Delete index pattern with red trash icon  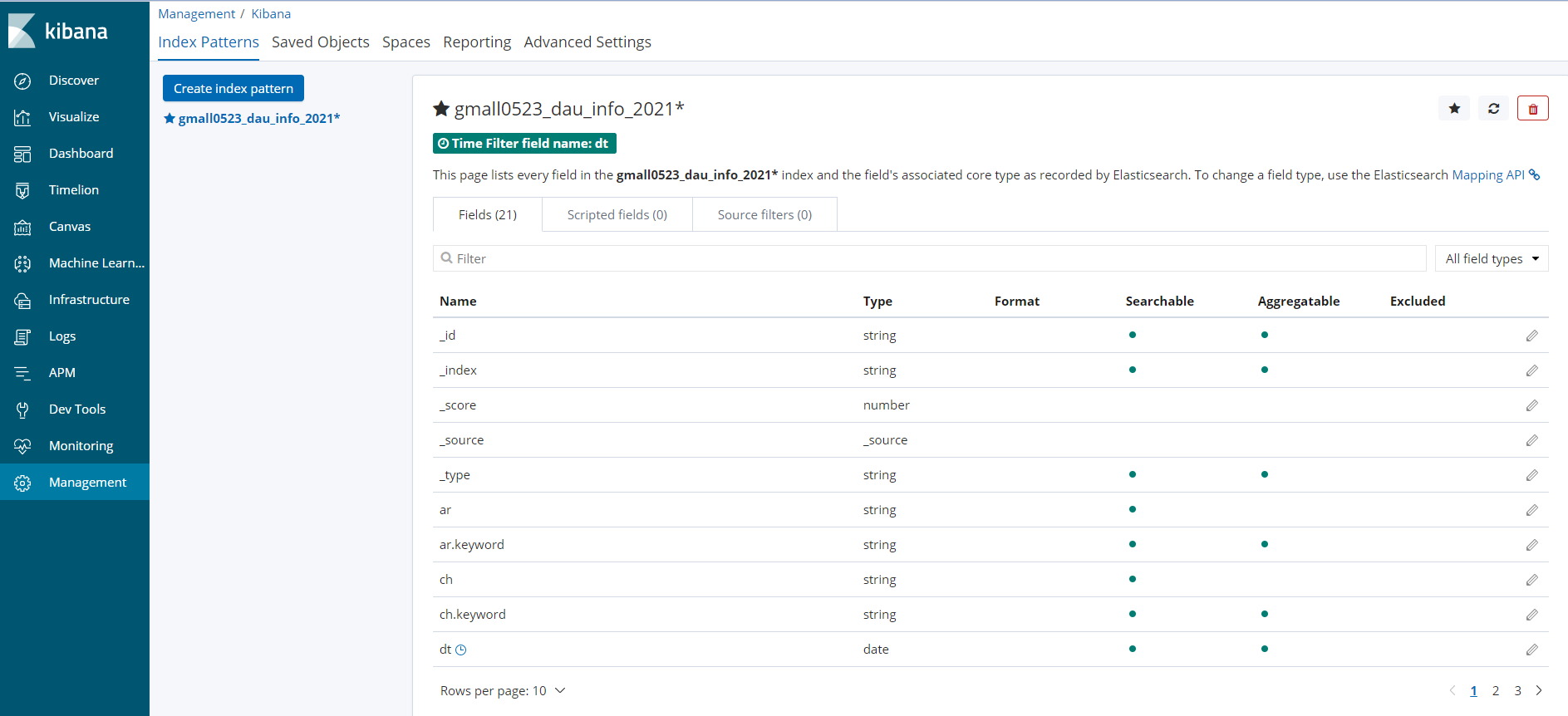coord(1532,109)
